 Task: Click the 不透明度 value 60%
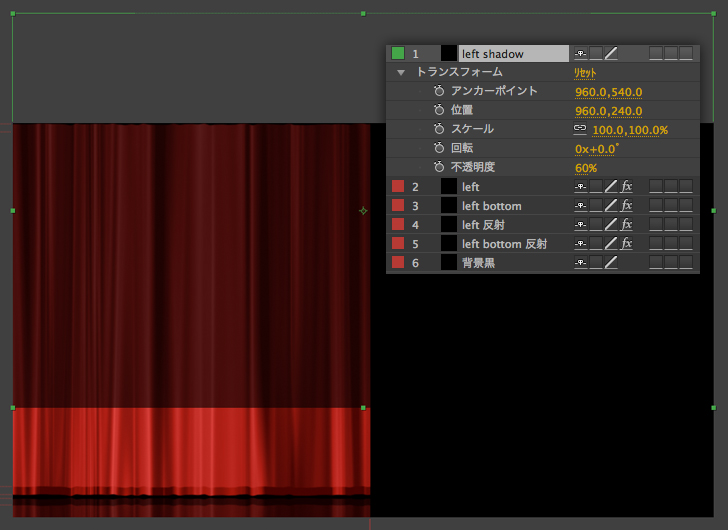click(586, 168)
